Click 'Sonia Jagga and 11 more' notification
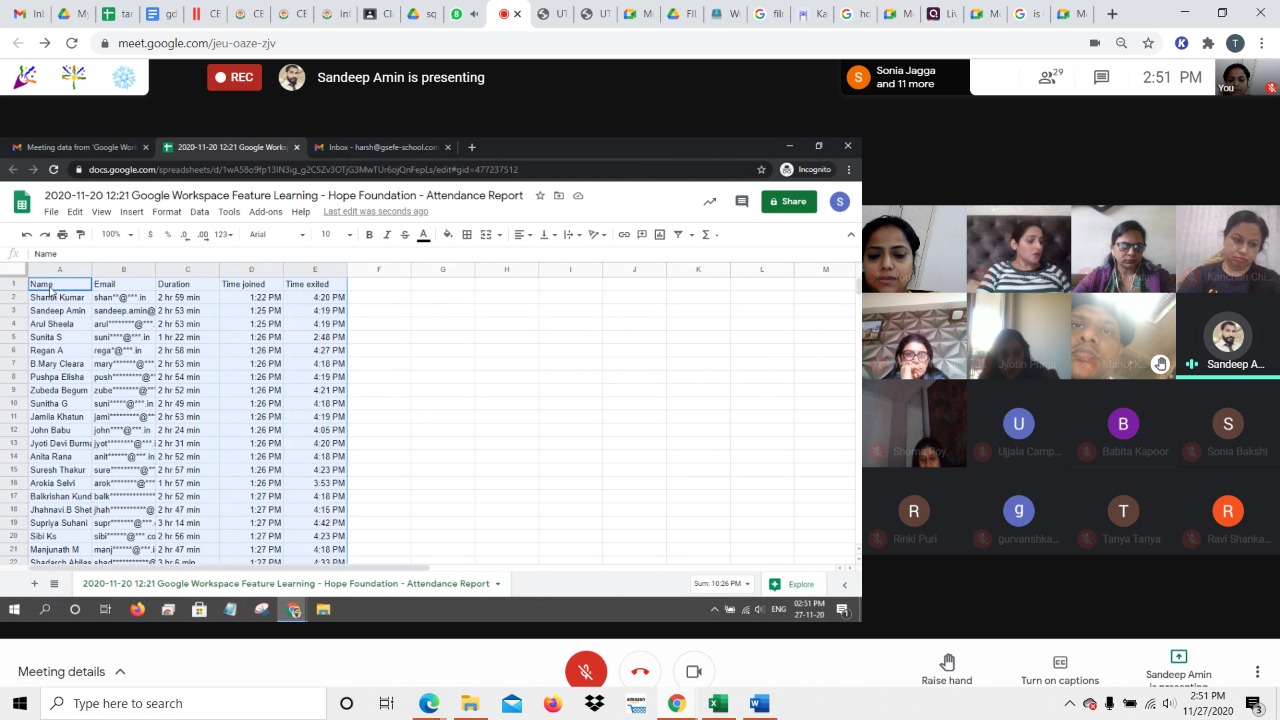Screen dimensions: 1280x720 click(906, 77)
